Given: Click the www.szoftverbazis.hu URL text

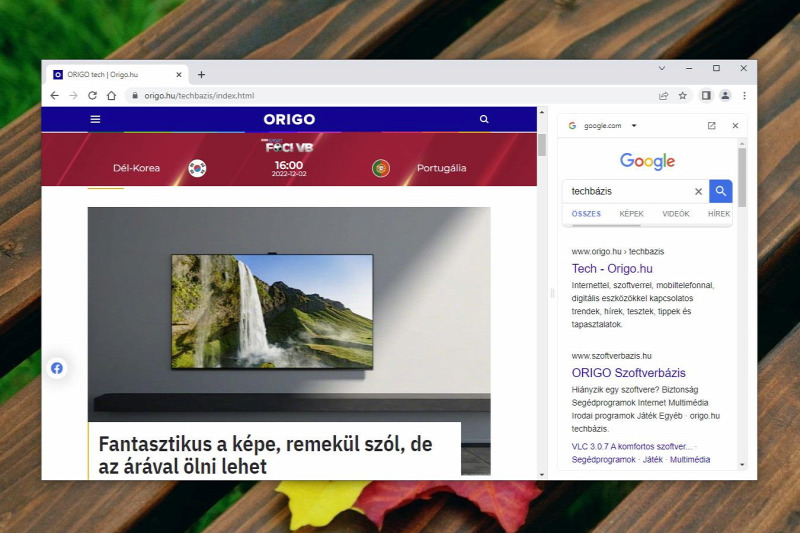Looking at the screenshot, I should [611, 356].
